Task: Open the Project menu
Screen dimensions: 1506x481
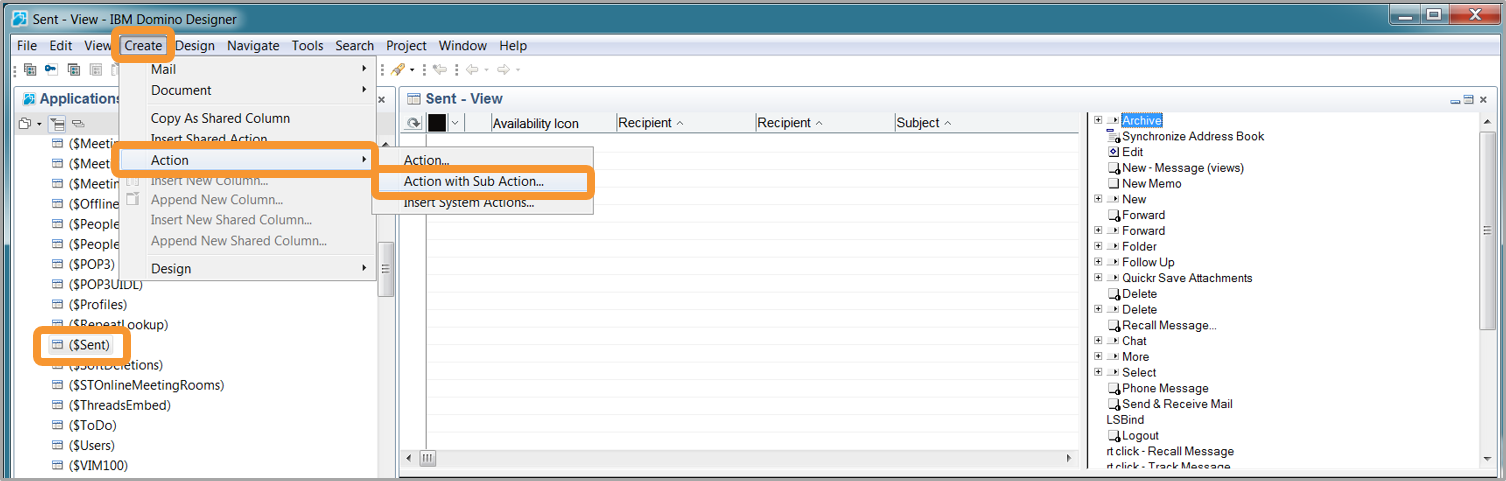Action: [x=406, y=46]
